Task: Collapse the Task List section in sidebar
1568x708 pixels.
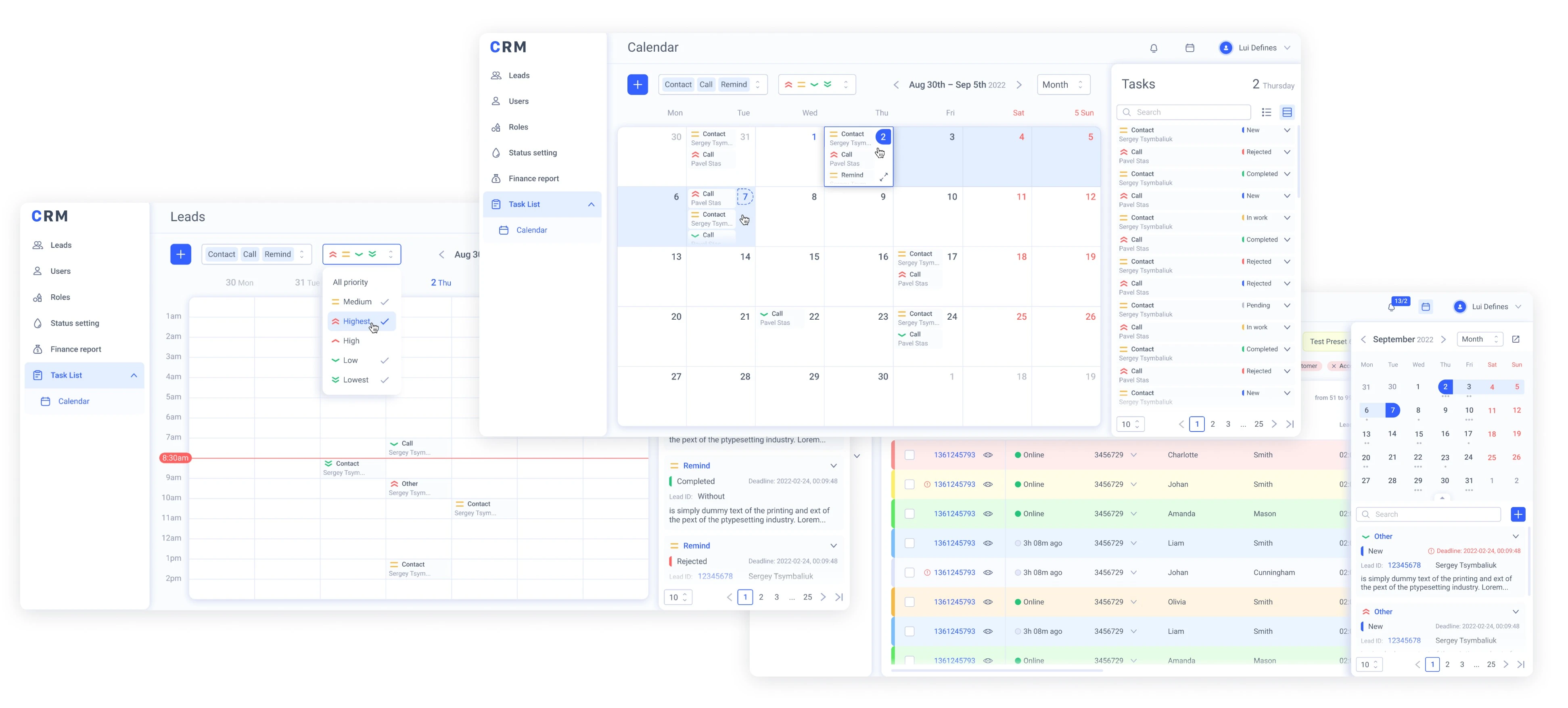Action: tap(591, 205)
